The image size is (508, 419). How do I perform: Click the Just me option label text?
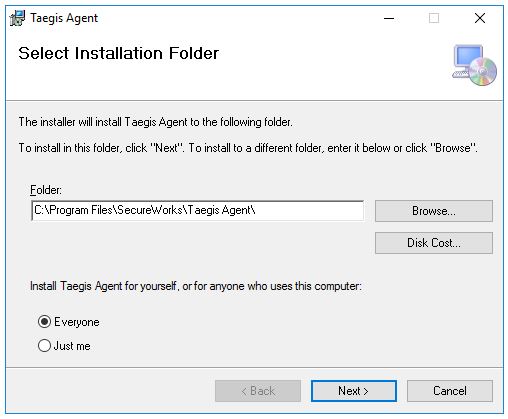(72, 346)
